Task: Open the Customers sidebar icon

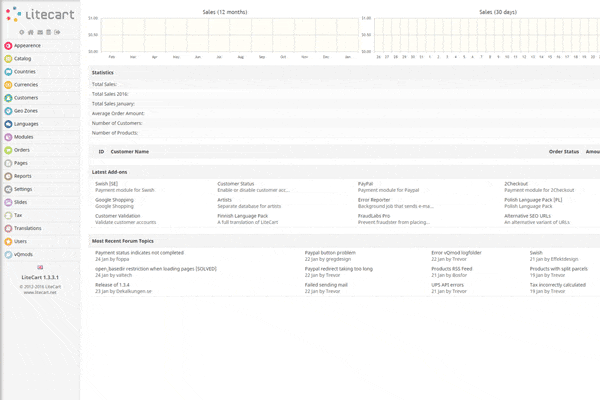Action: click(8, 98)
